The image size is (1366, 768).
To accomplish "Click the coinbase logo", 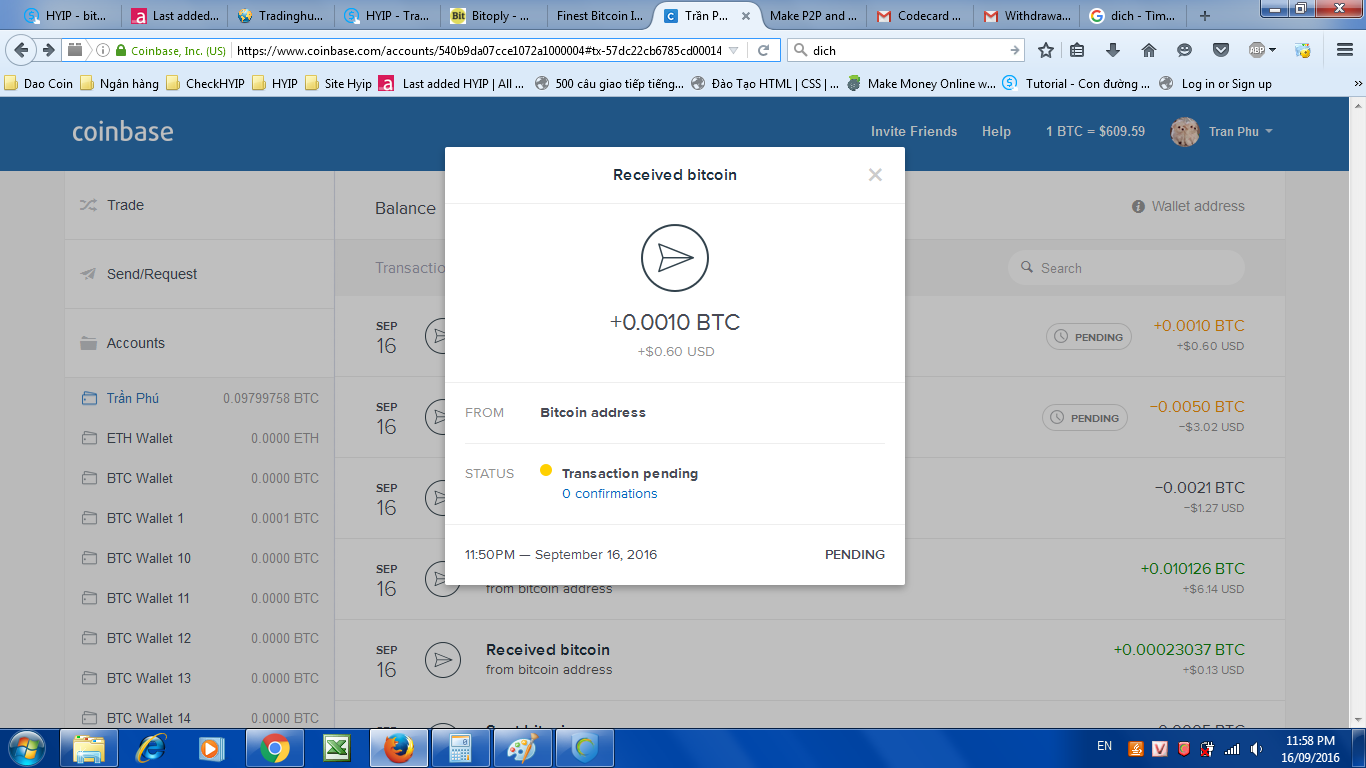I will [x=123, y=131].
